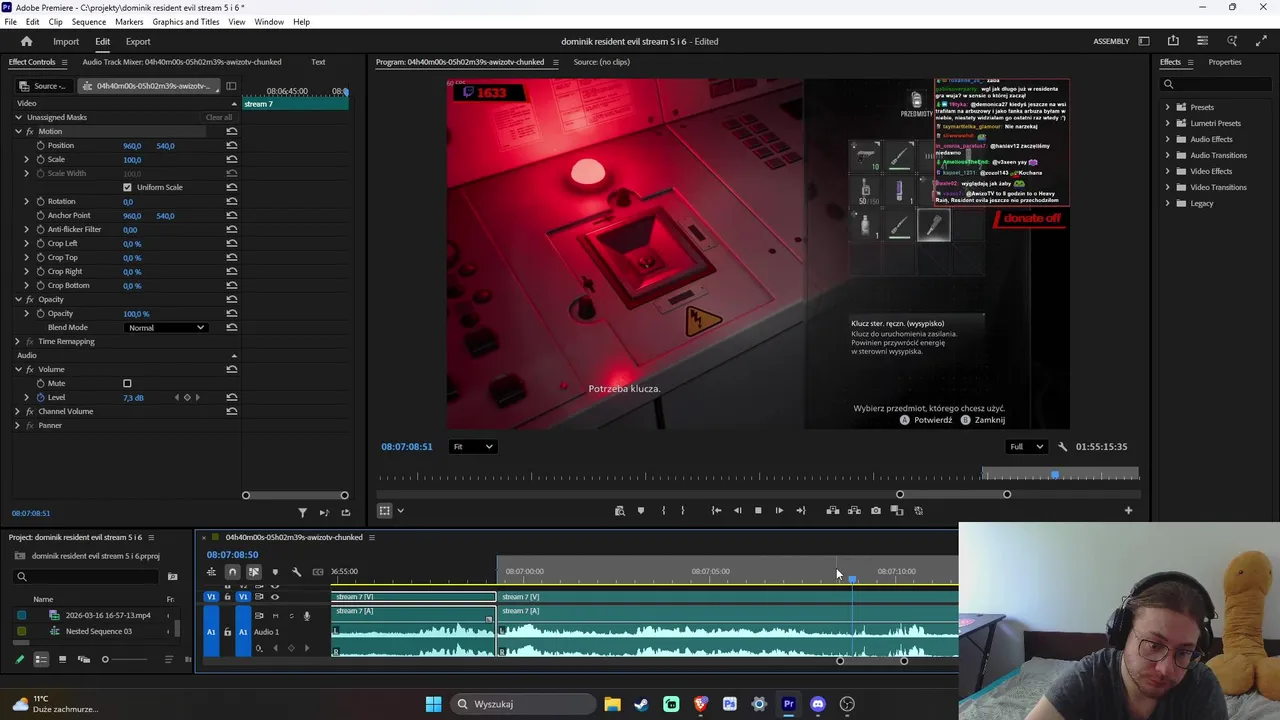Go to Out point
1280x720 pixels.
tap(800, 511)
